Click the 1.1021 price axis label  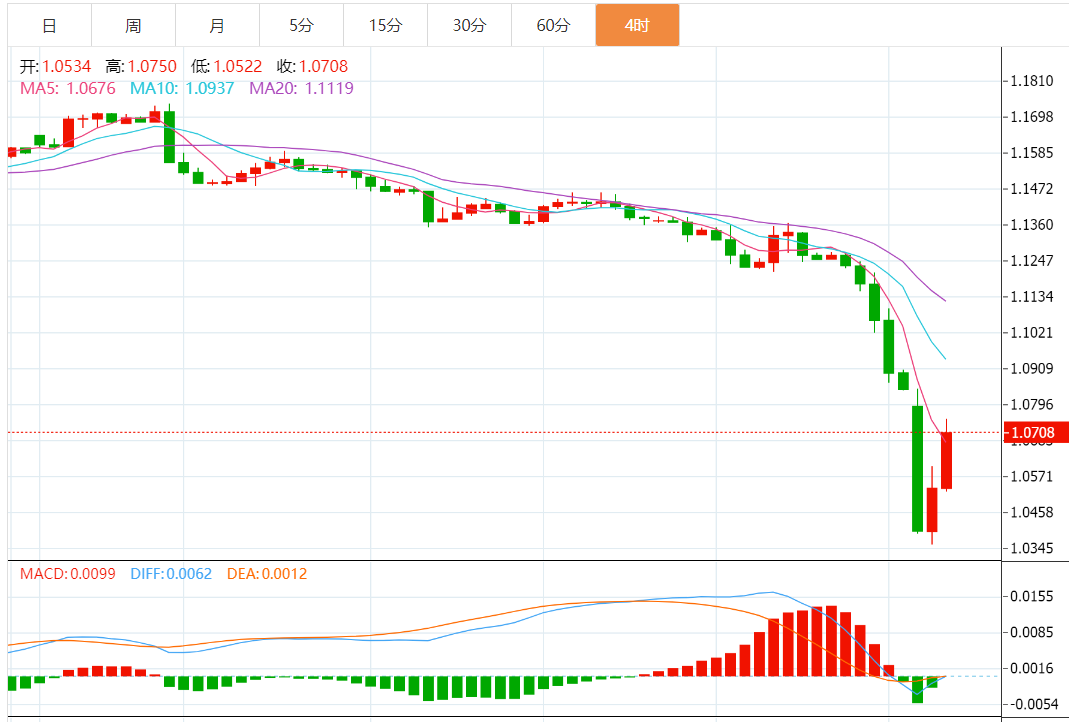pyautogui.click(x=1032, y=333)
